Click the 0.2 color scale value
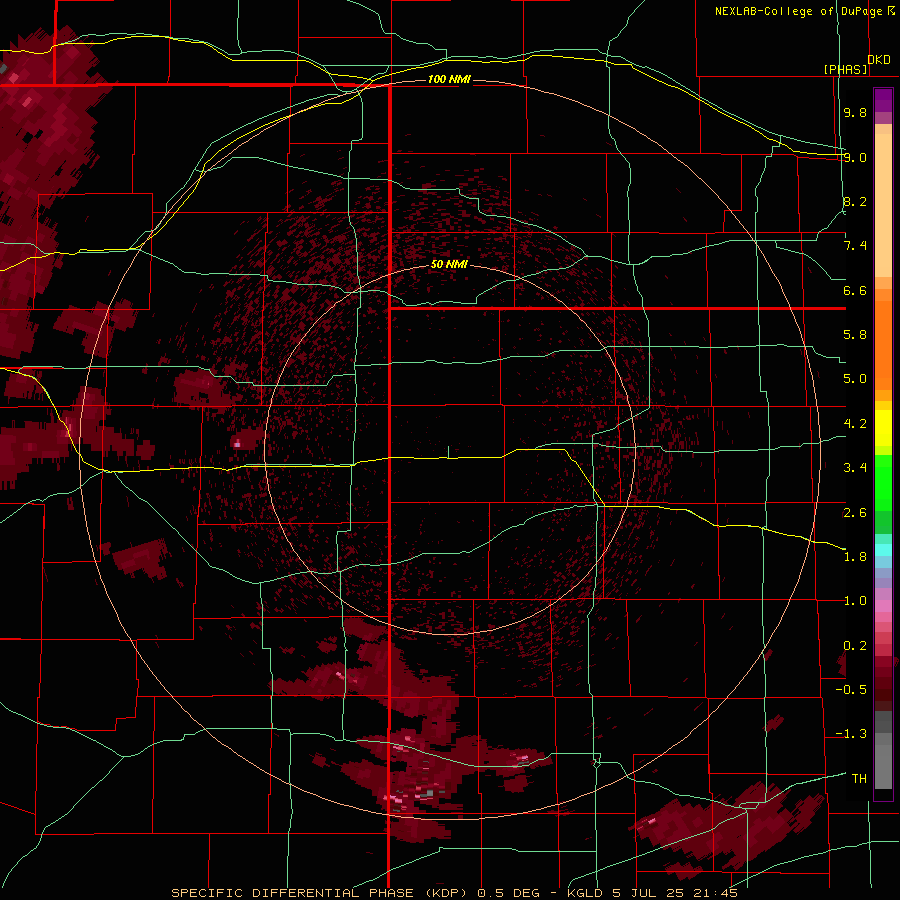Image resolution: width=900 pixels, height=900 pixels. [x=855, y=646]
